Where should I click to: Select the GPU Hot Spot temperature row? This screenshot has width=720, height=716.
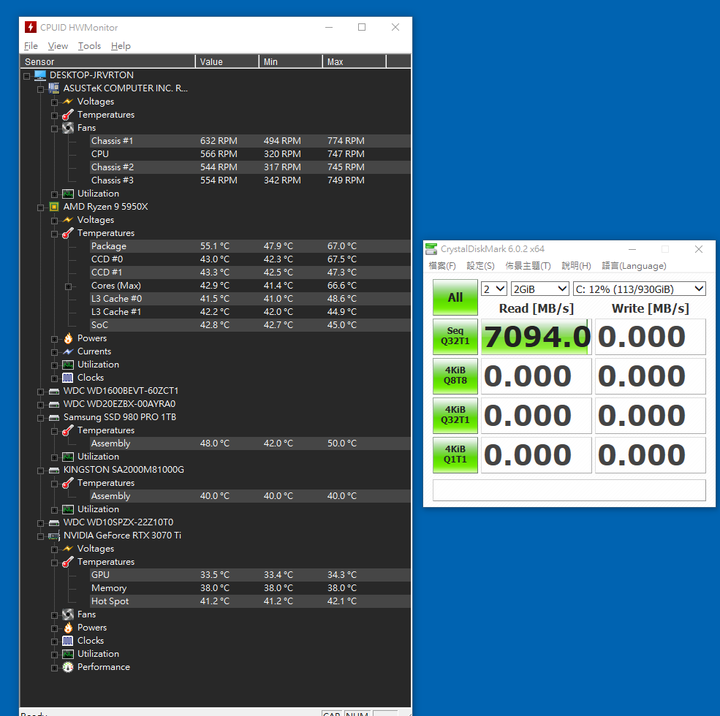click(x=250, y=601)
